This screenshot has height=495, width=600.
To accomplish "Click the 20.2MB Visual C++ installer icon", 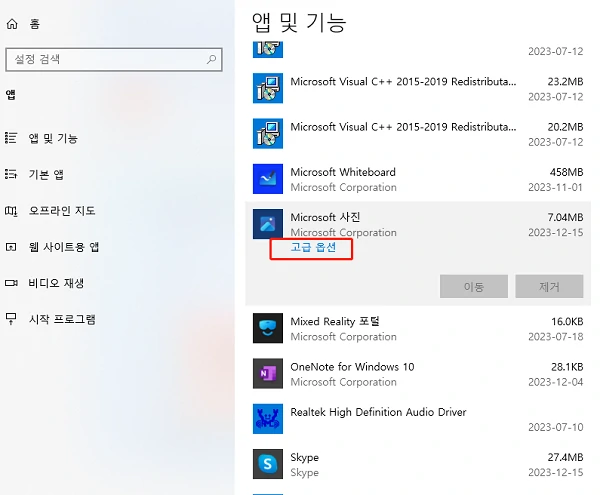I will point(268,134).
